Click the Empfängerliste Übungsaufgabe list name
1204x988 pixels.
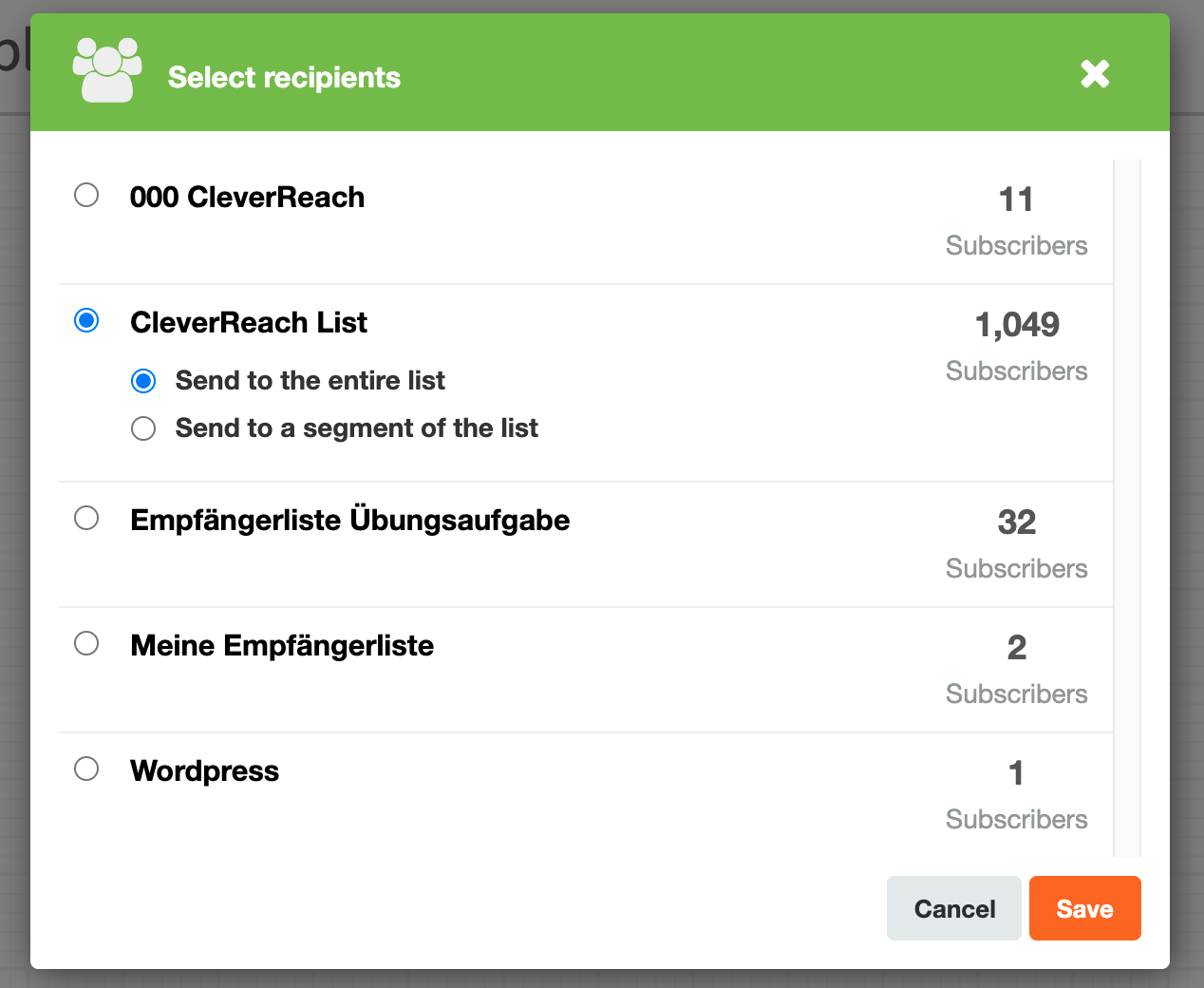click(x=350, y=520)
